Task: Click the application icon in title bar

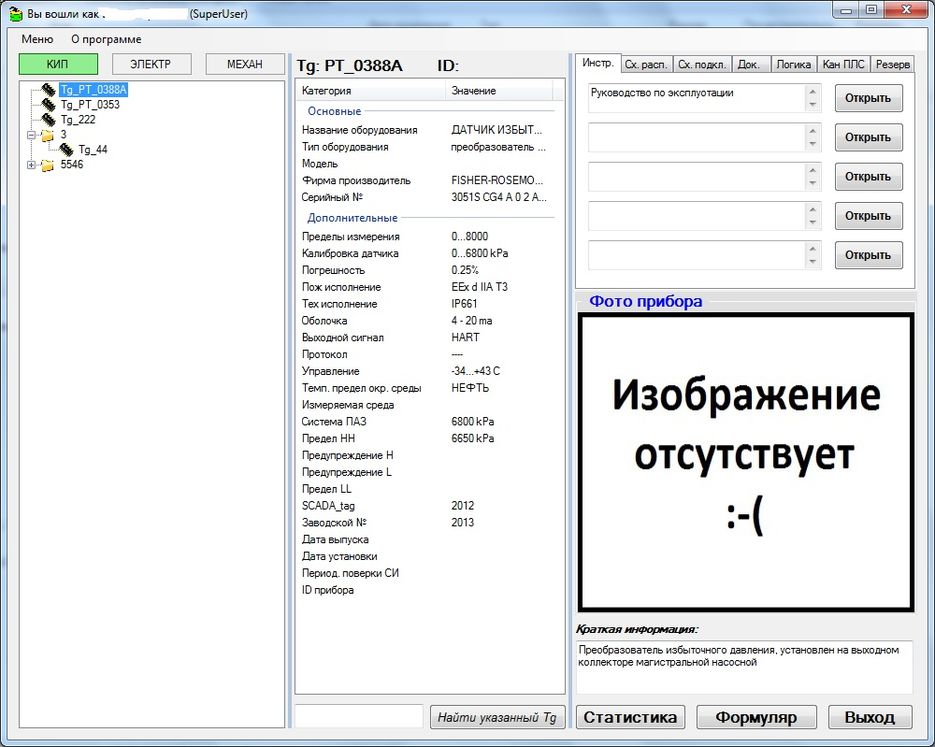Action: 15,14
